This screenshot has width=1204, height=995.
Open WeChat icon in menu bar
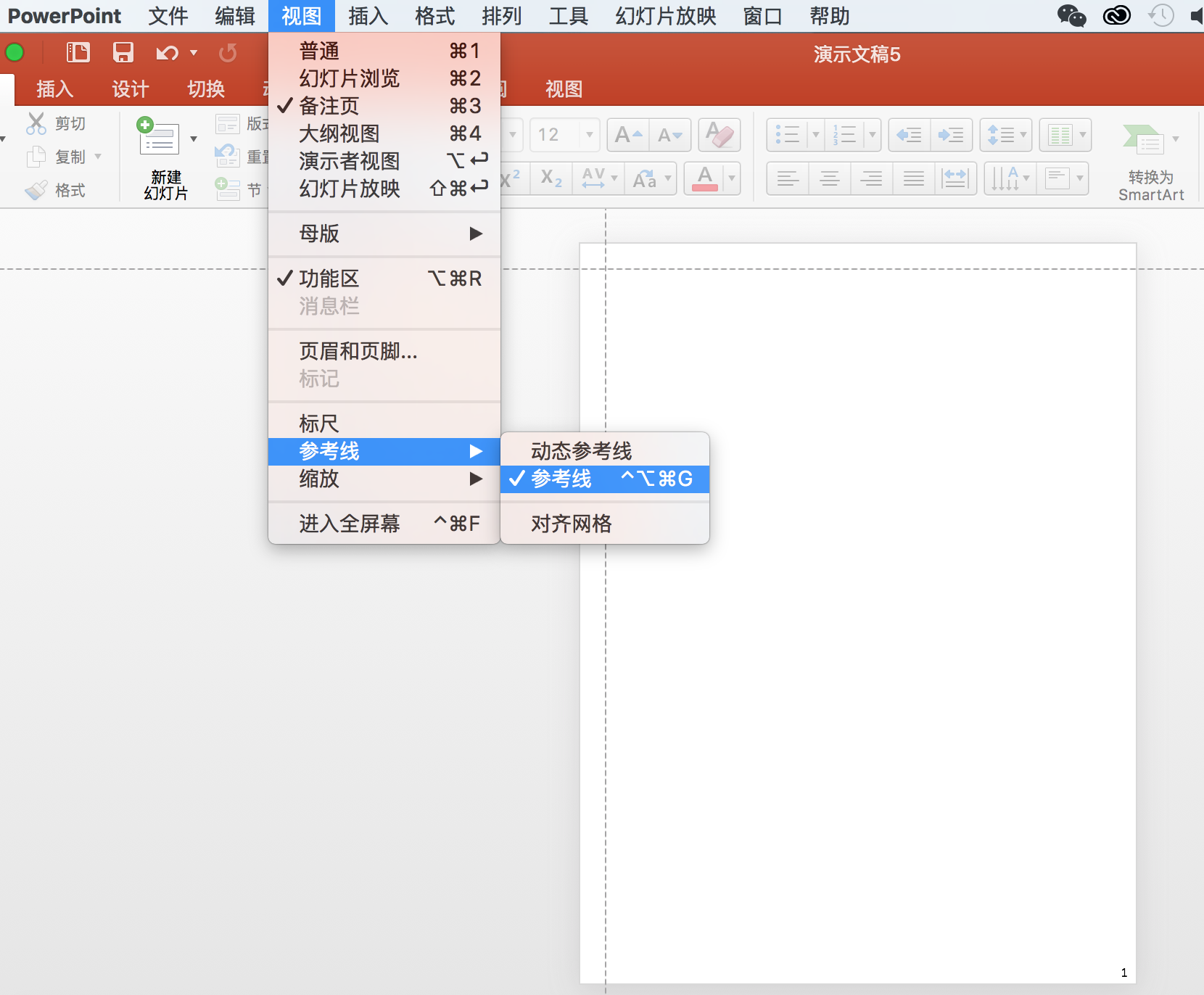(1071, 15)
